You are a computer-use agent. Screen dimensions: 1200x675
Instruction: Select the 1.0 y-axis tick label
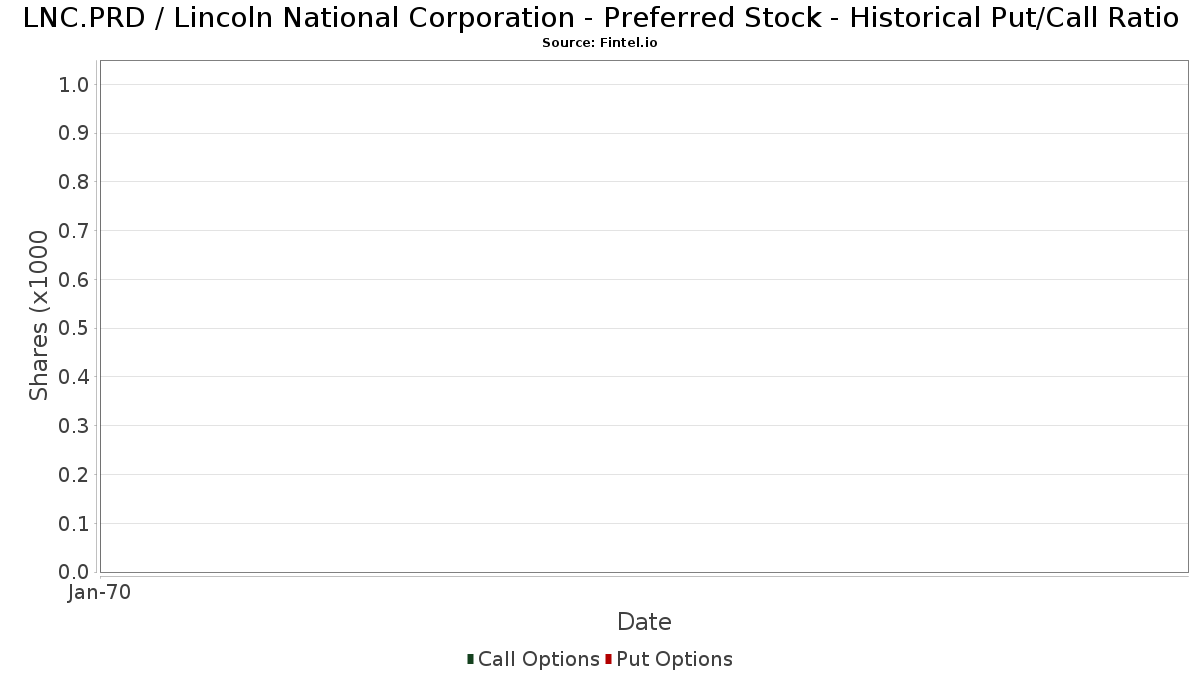point(75,85)
